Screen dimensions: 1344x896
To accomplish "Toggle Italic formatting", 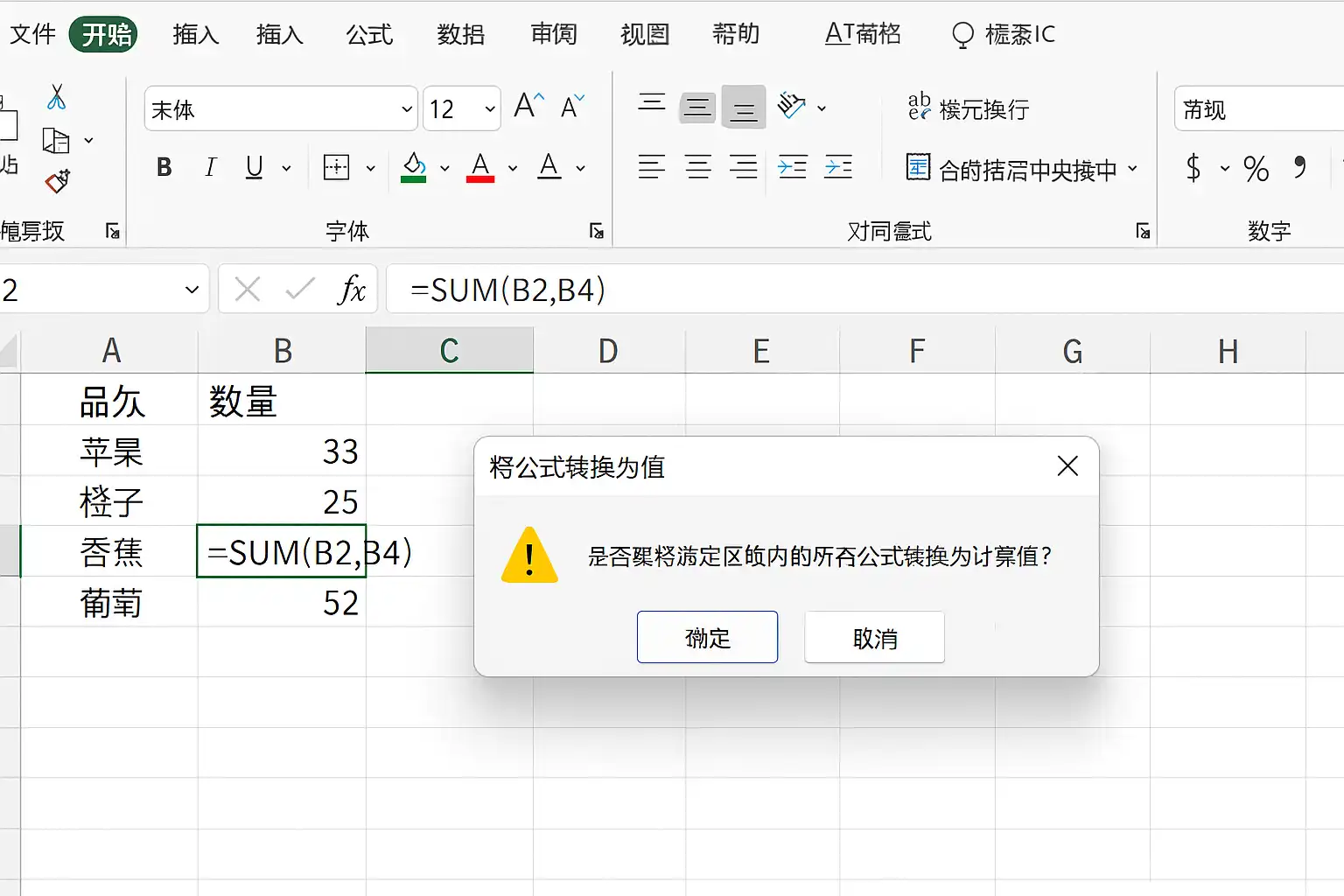I will pyautogui.click(x=210, y=167).
